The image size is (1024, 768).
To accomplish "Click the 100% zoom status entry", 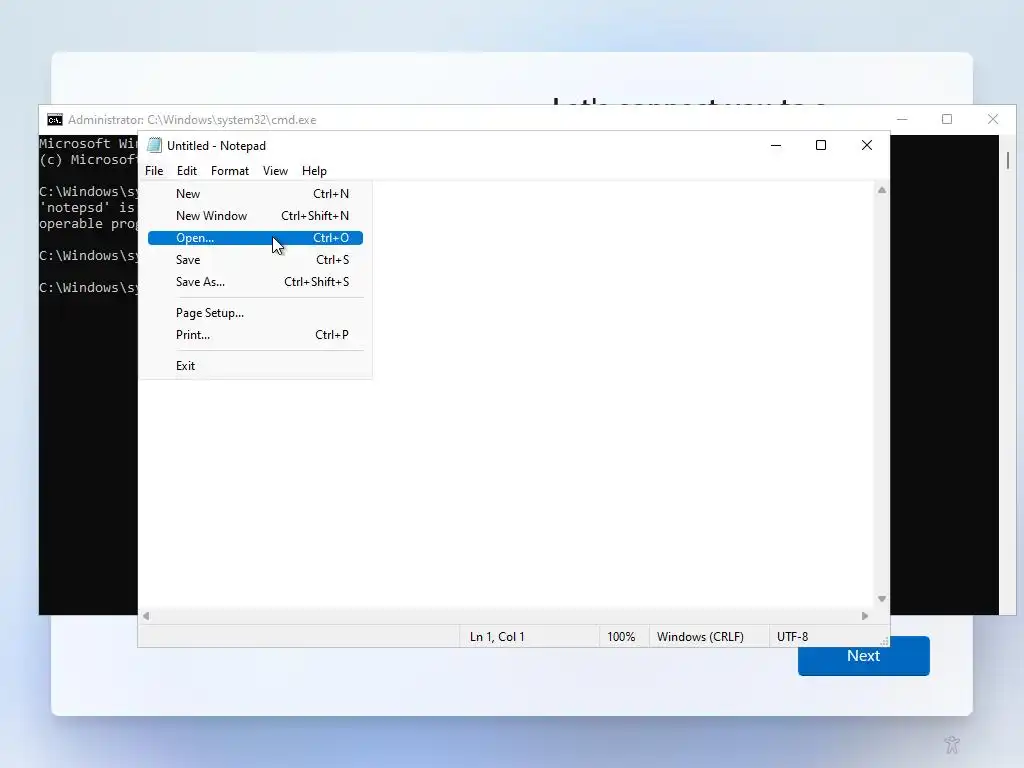I will click(x=621, y=637).
